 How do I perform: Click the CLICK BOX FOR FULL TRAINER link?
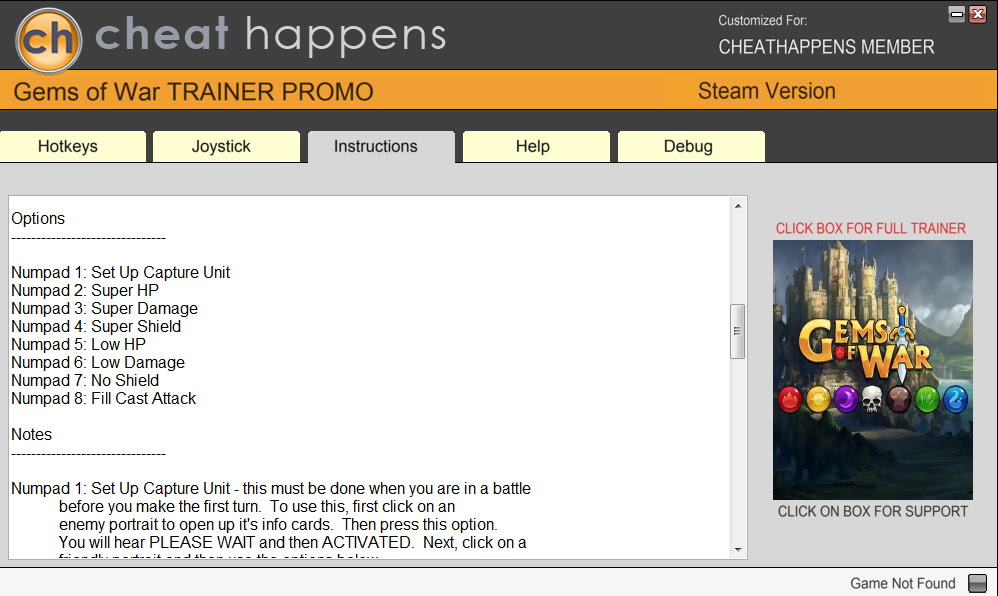pyautogui.click(x=870, y=228)
